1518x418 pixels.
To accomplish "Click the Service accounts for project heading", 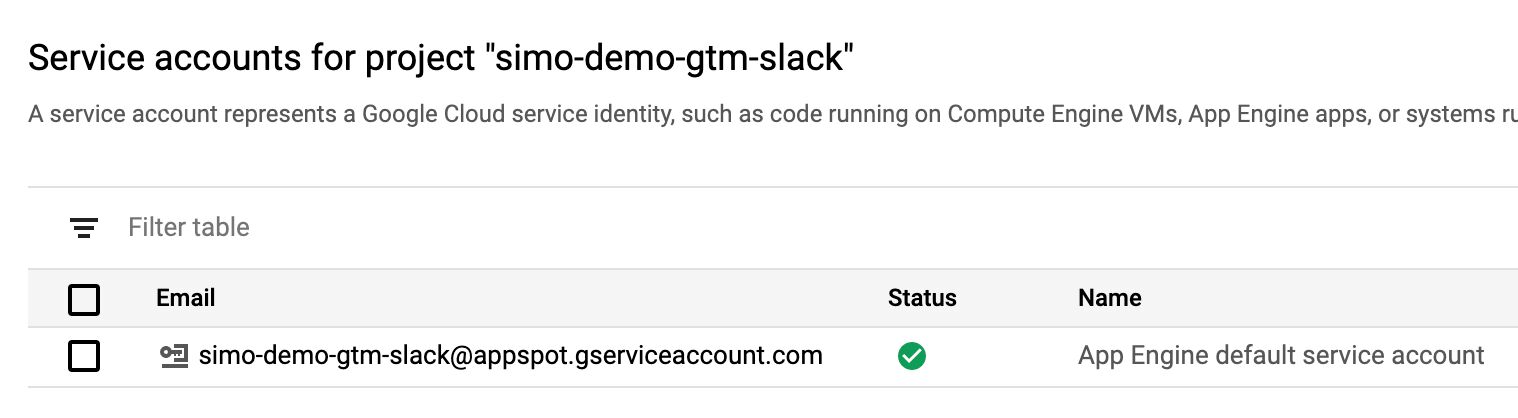I will point(441,60).
